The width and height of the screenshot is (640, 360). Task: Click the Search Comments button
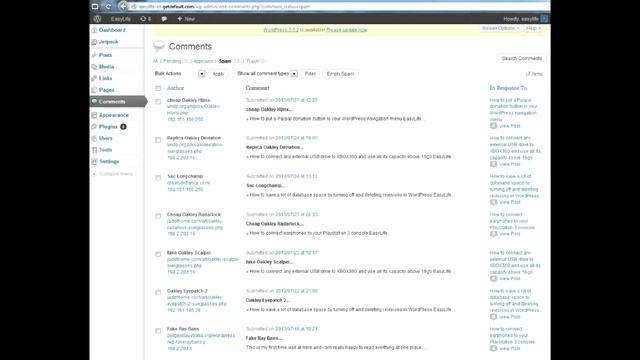click(522, 58)
